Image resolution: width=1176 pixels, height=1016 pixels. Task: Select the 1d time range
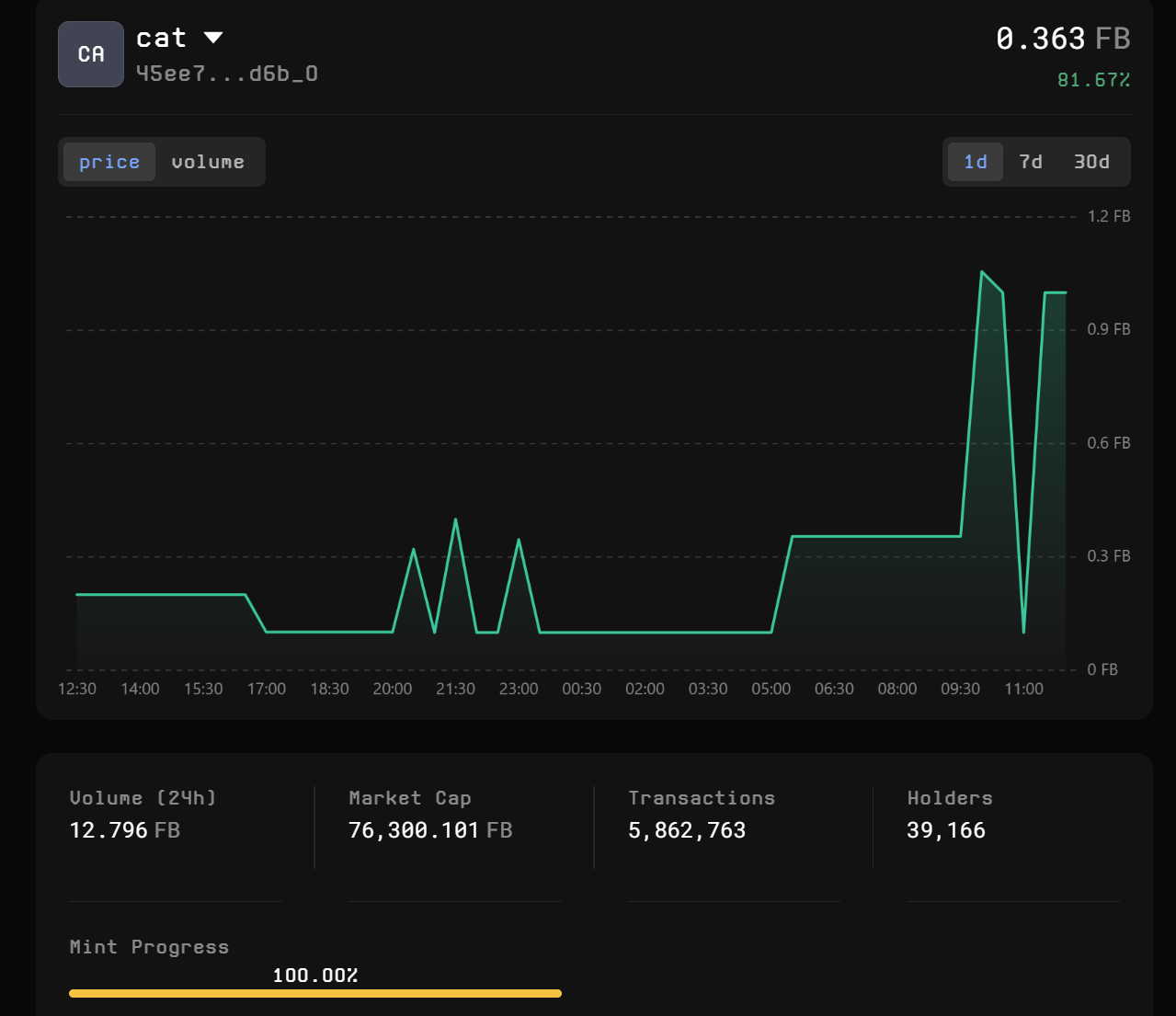coord(975,162)
